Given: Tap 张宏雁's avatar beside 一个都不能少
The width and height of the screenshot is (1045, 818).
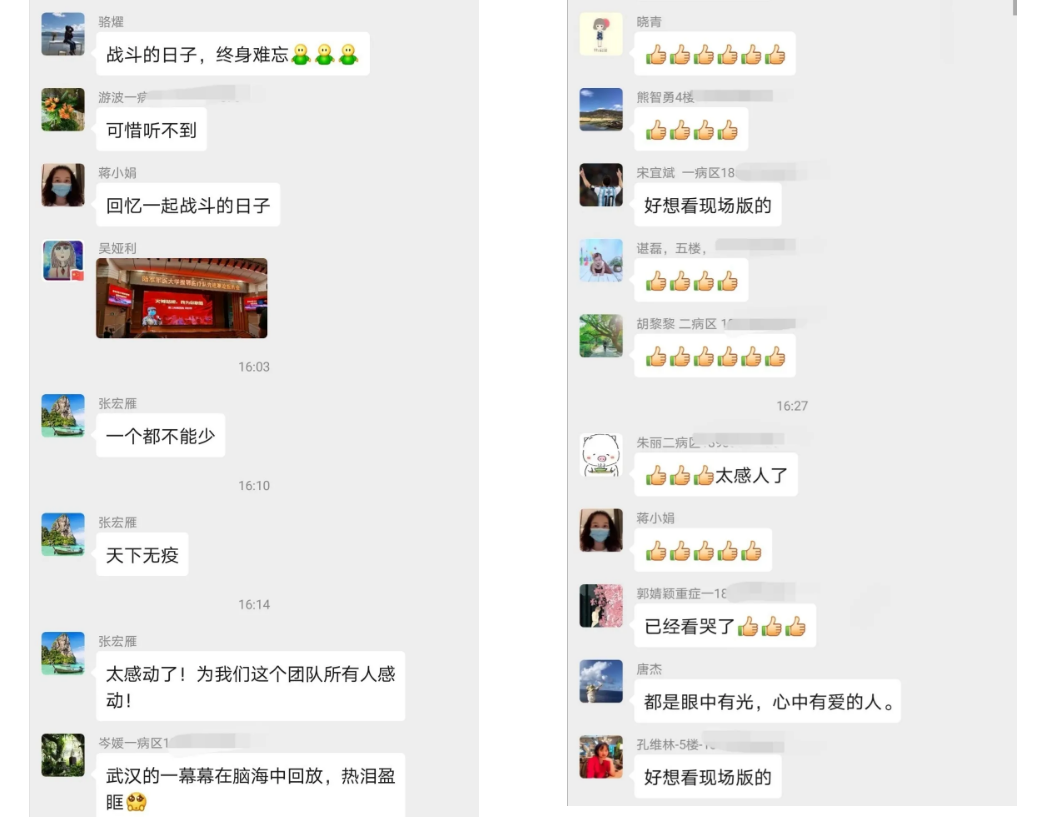Looking at the screenshot, I should tap(63, 415).
